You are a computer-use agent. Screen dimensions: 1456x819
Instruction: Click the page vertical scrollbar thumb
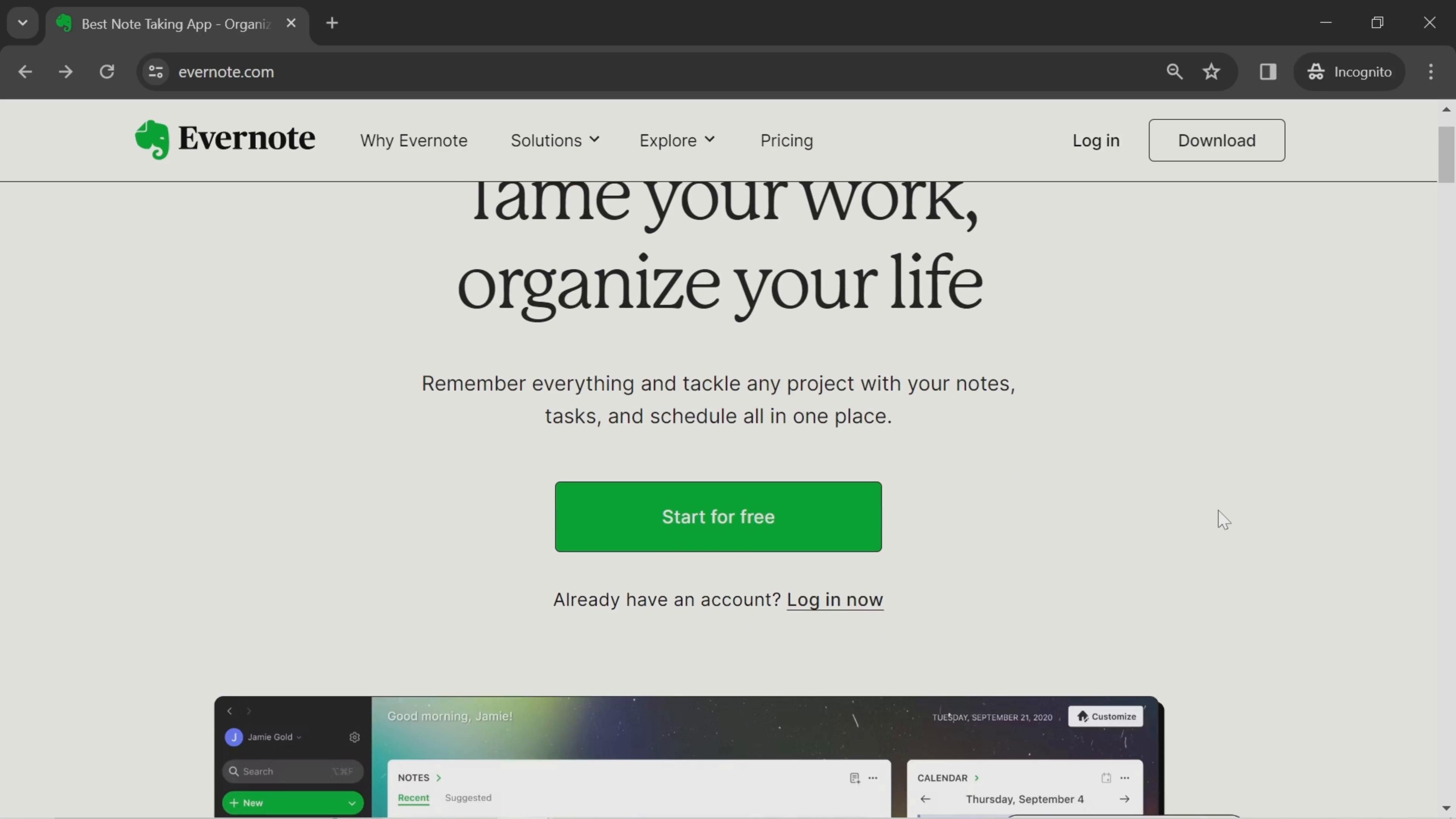point(1446,154)
